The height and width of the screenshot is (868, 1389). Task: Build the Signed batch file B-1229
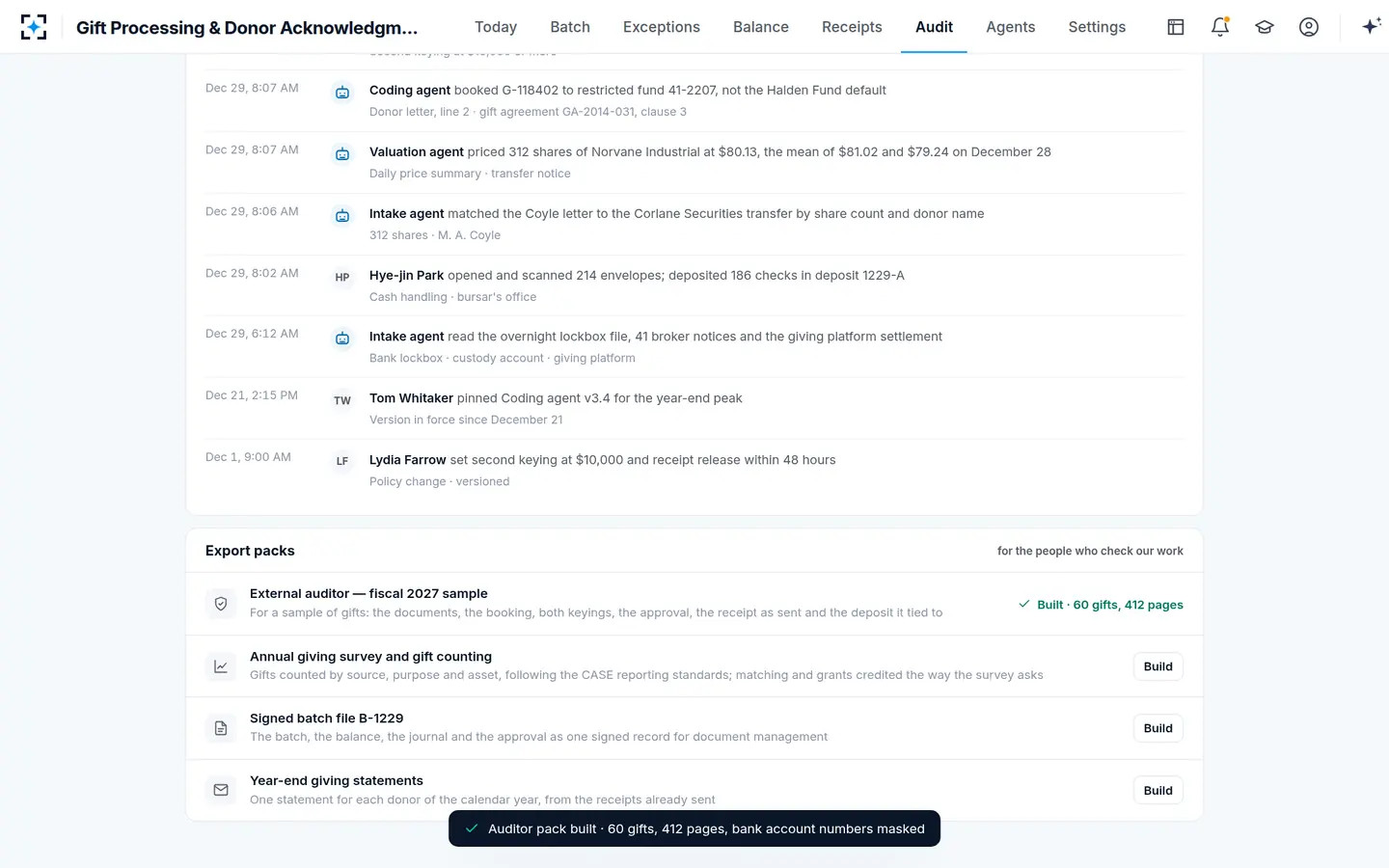tap(1157, 728)
